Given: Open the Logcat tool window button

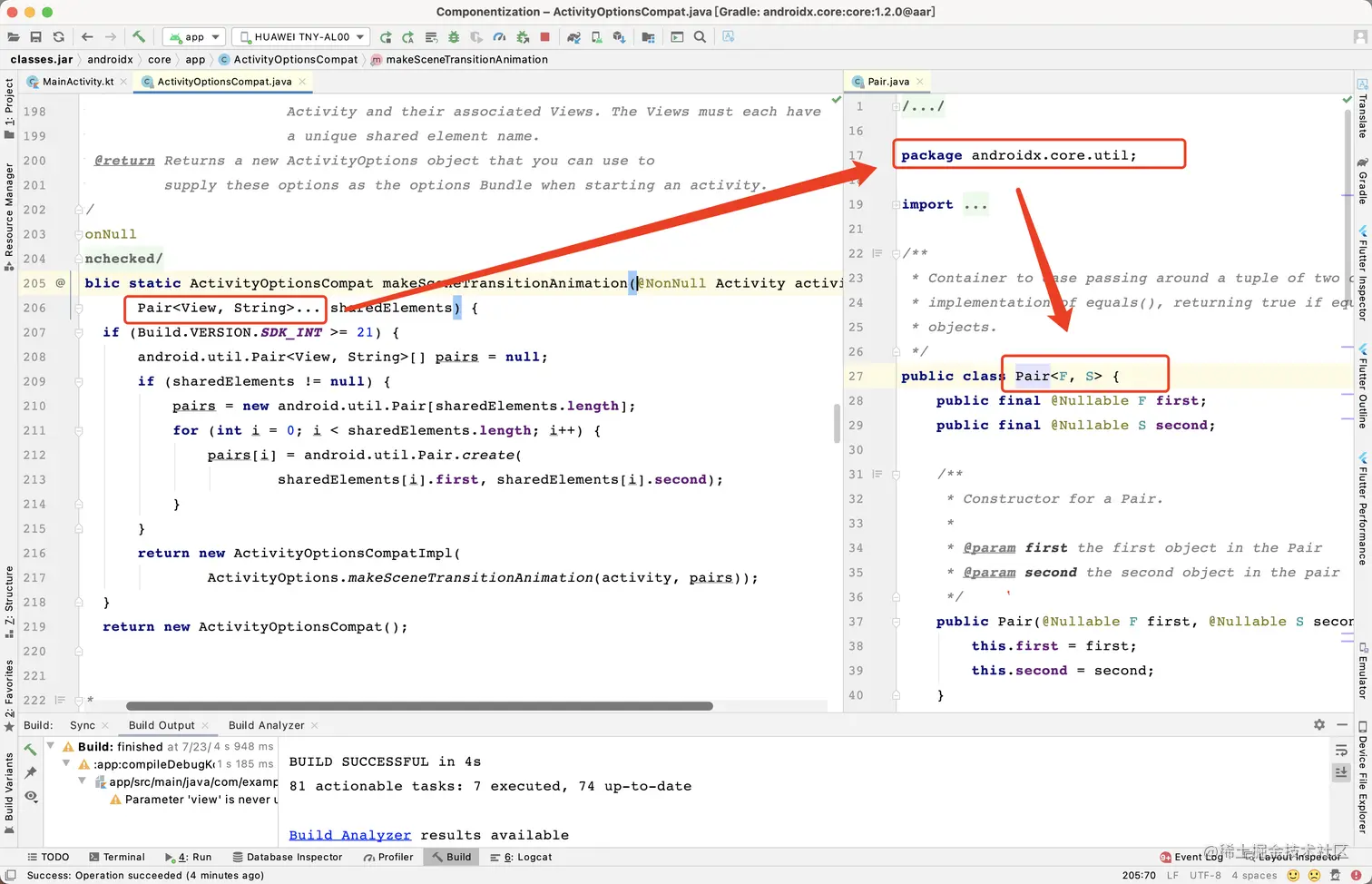Looking at the screenshot, I should [x=521, y=857].
